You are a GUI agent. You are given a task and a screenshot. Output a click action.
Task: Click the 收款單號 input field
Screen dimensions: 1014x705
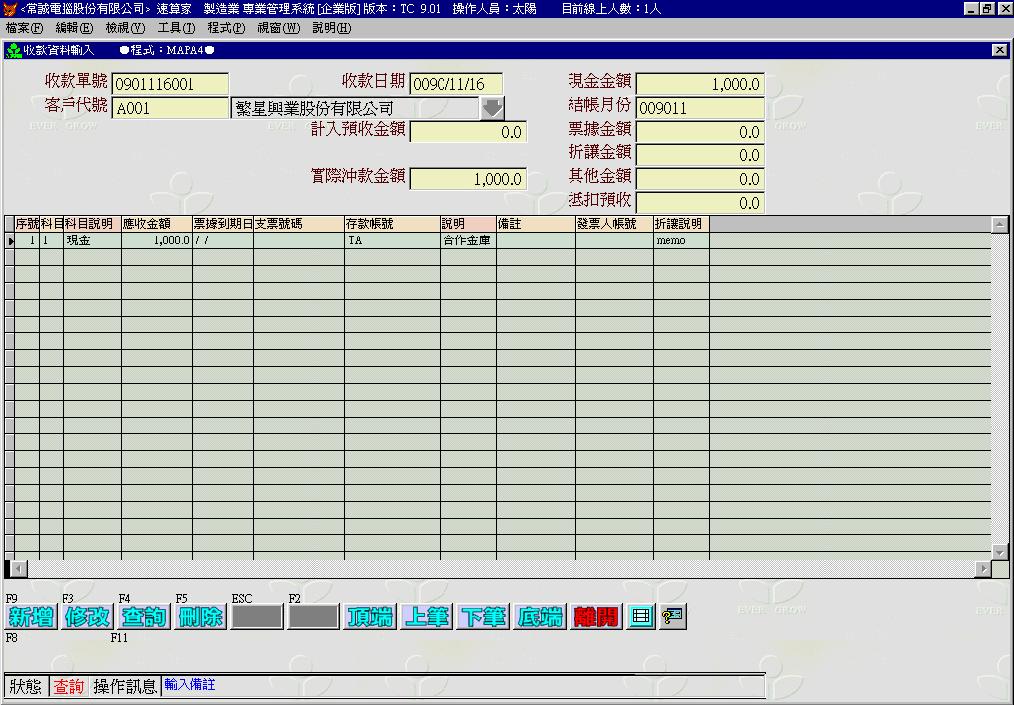click(x=170, y=85)
